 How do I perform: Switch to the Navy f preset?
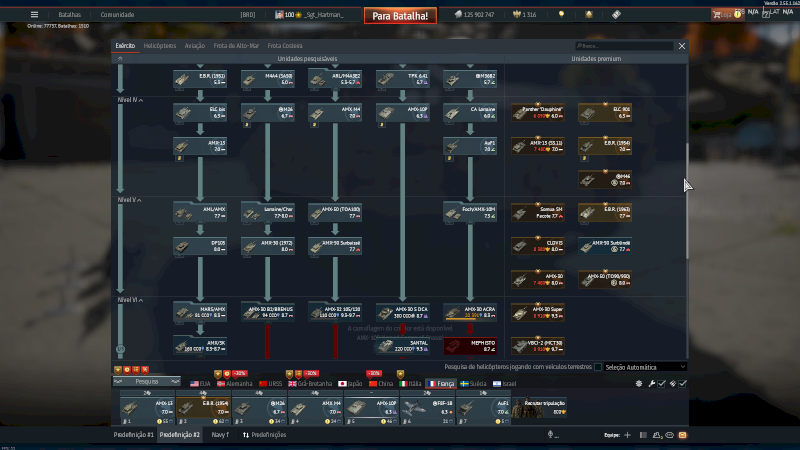tap(220, 435)
